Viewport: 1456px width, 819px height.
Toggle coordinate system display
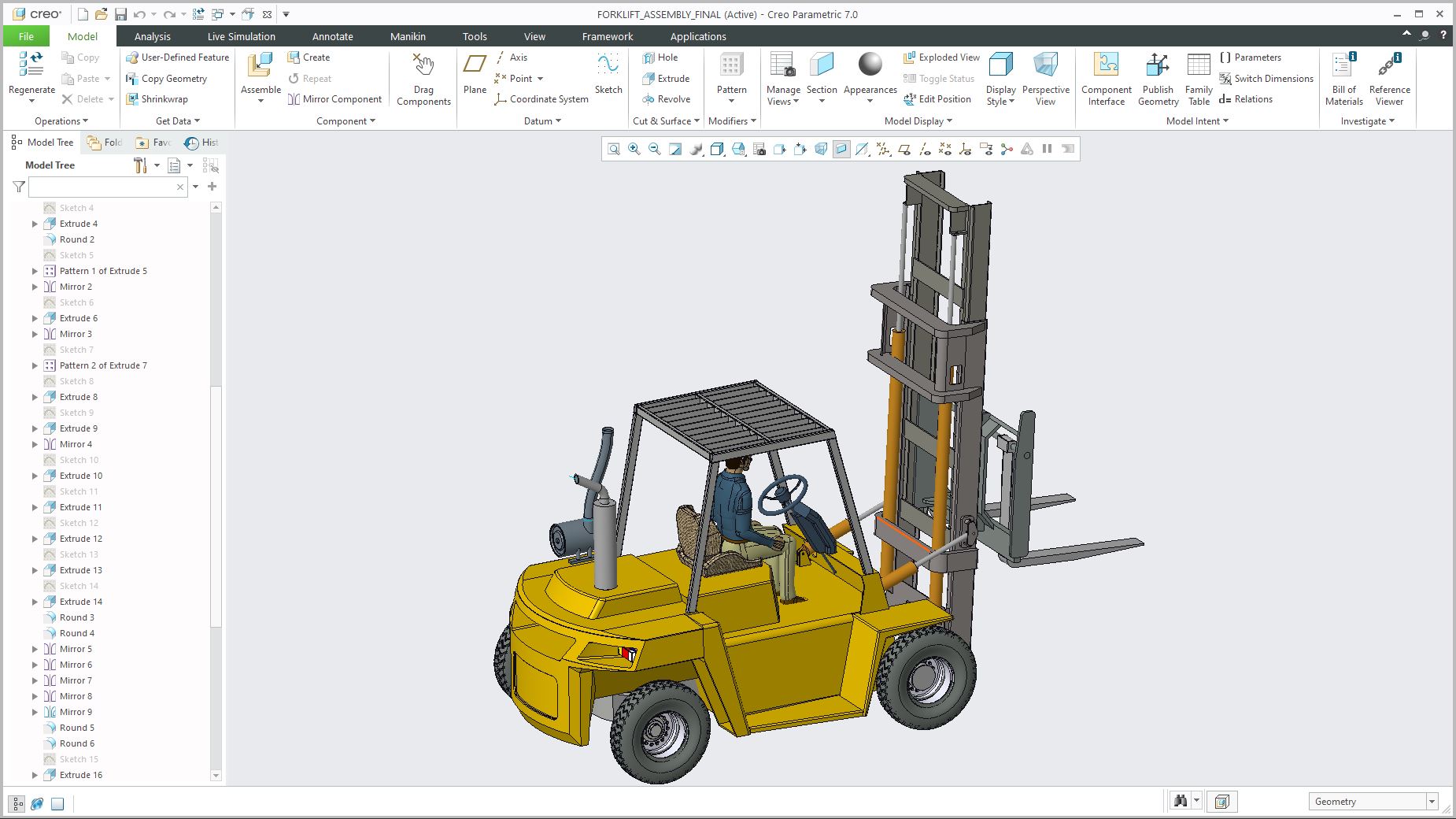pyautogui.click(x=966, y=148)
